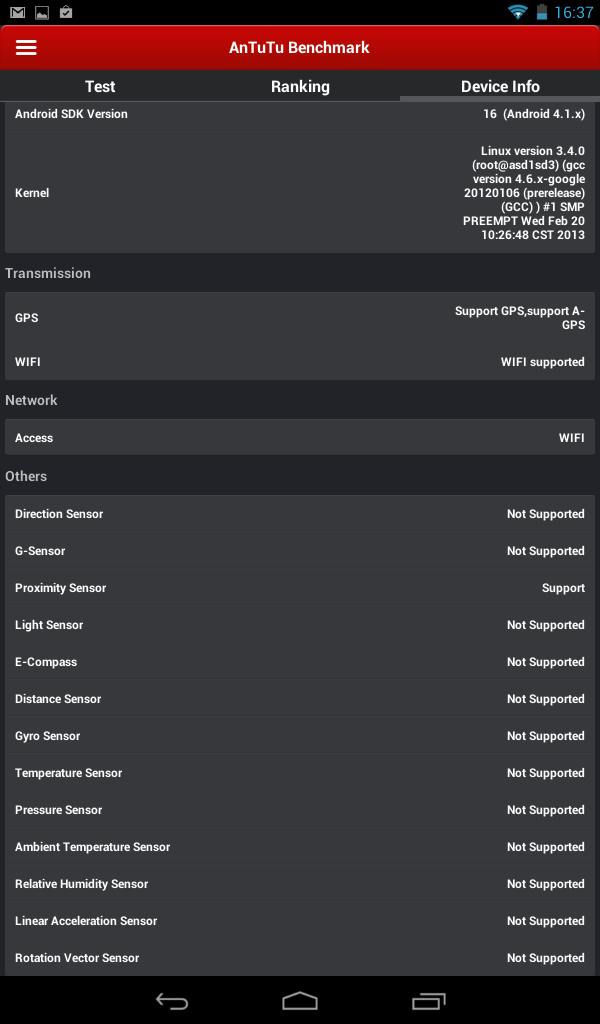The image size is (600, 1024).
Task: Select the Gyro Sensor row
Action: pos(300,736)
